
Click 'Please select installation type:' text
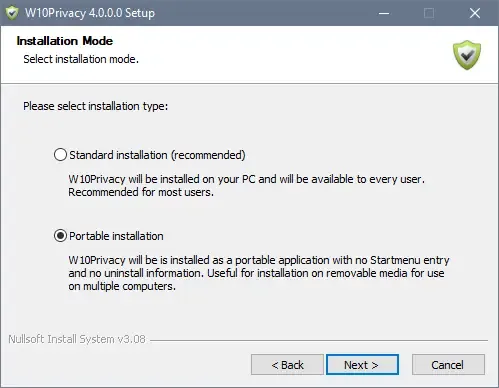(x=96, y=106)
